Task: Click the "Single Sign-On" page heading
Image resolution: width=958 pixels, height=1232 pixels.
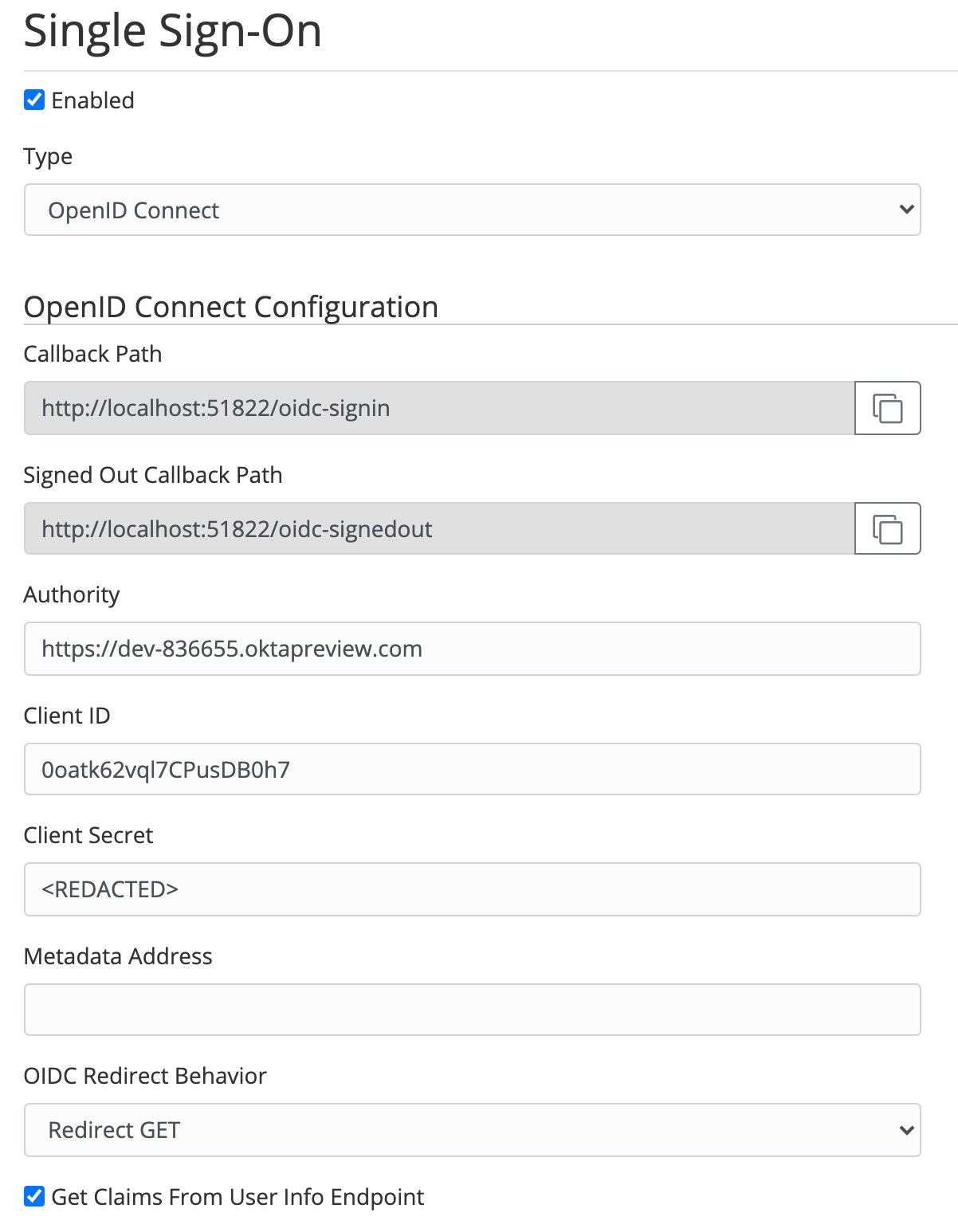Action: tap(172, 32)
